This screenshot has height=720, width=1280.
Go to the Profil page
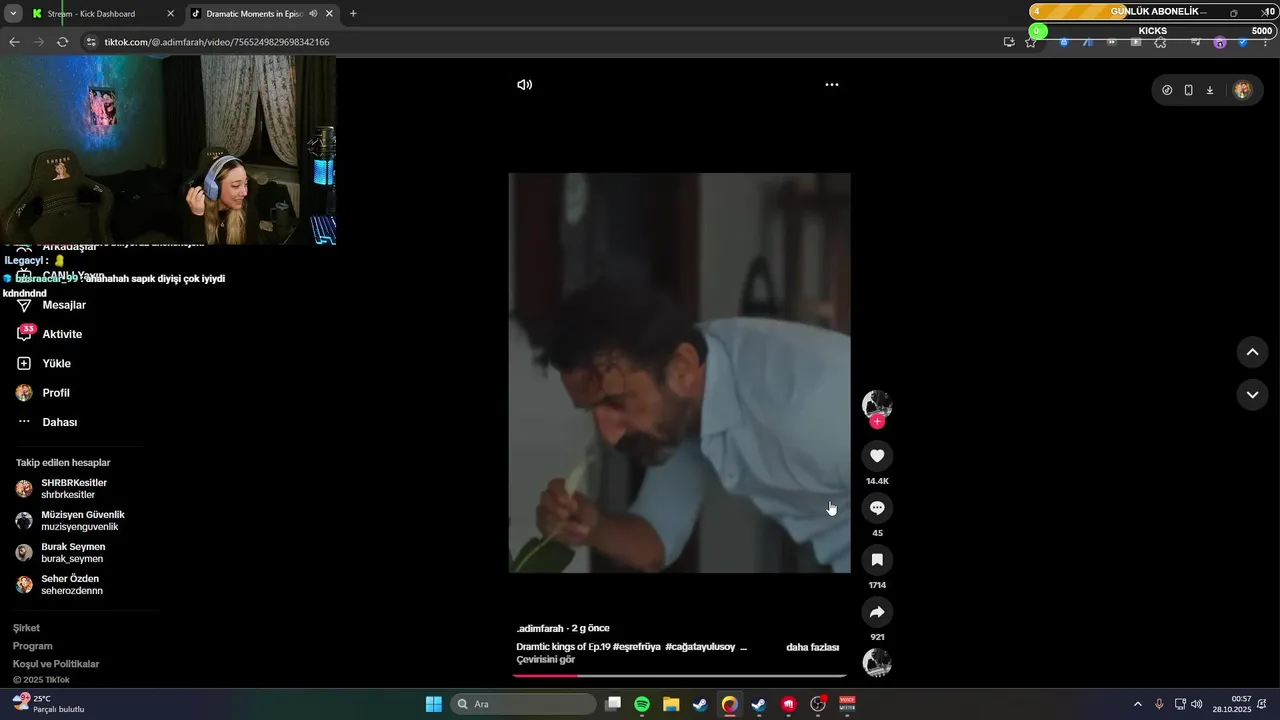44,393
